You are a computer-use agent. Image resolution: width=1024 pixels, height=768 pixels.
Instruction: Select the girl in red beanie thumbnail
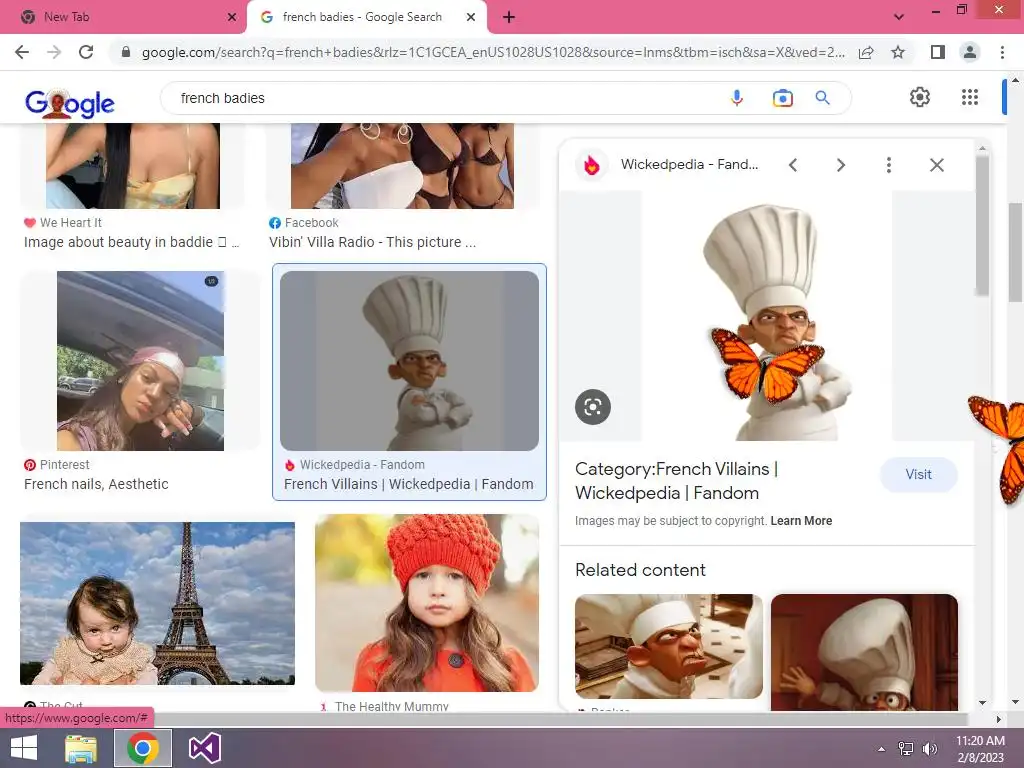pos(427,602)
